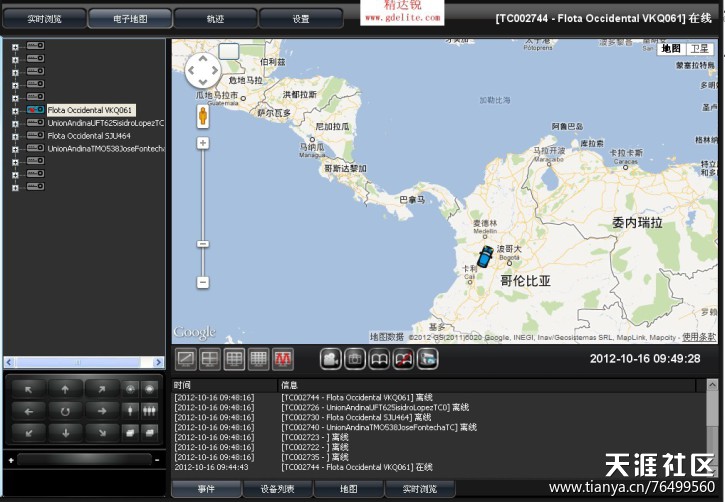This screenshot has height=502, width=725.
Task: Click the 时间 column header
Action: 225,385
